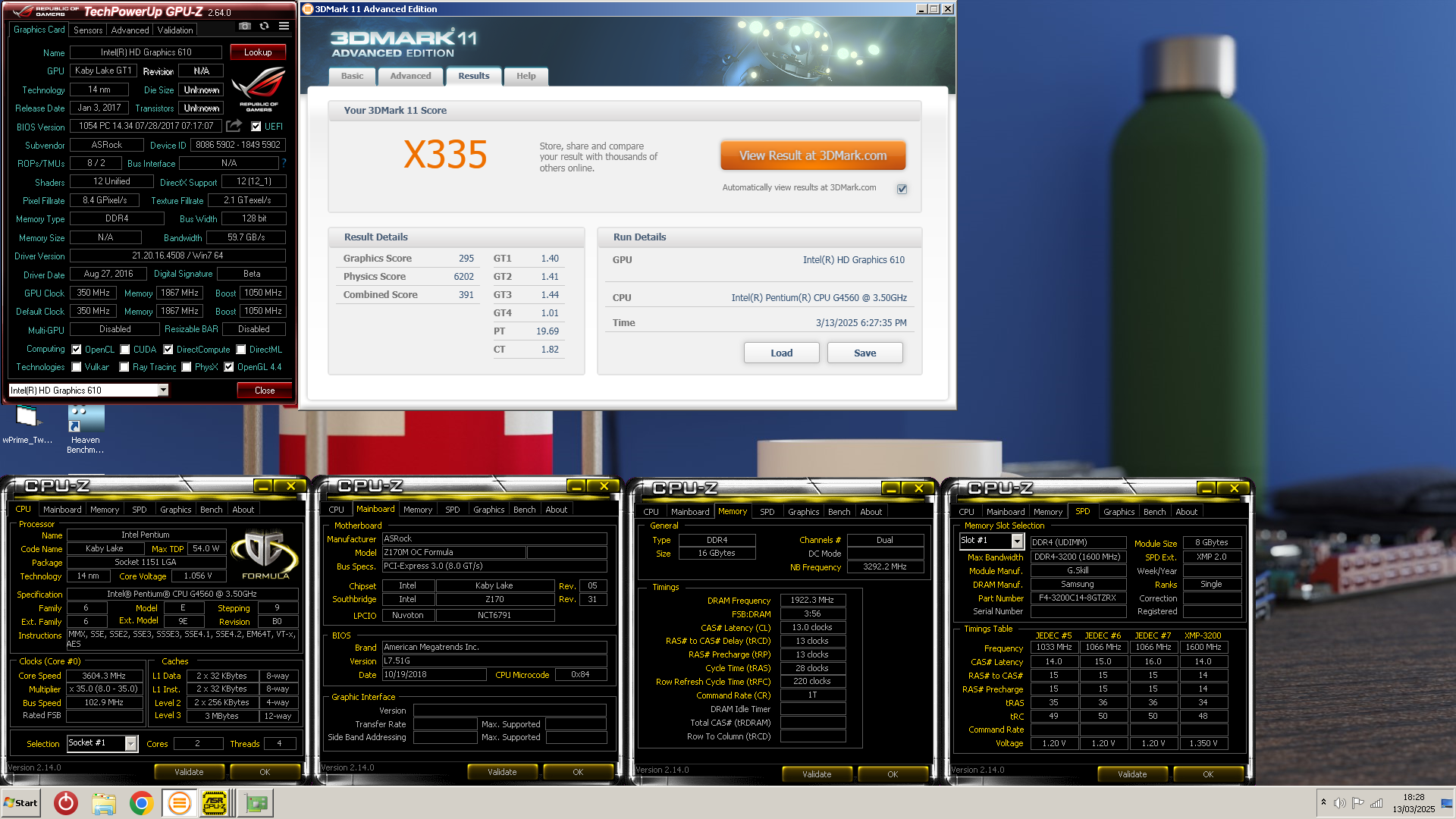Click the Start button
Image resolution: width=1456 pixels, height=819 pixels.
pos(20,802)
